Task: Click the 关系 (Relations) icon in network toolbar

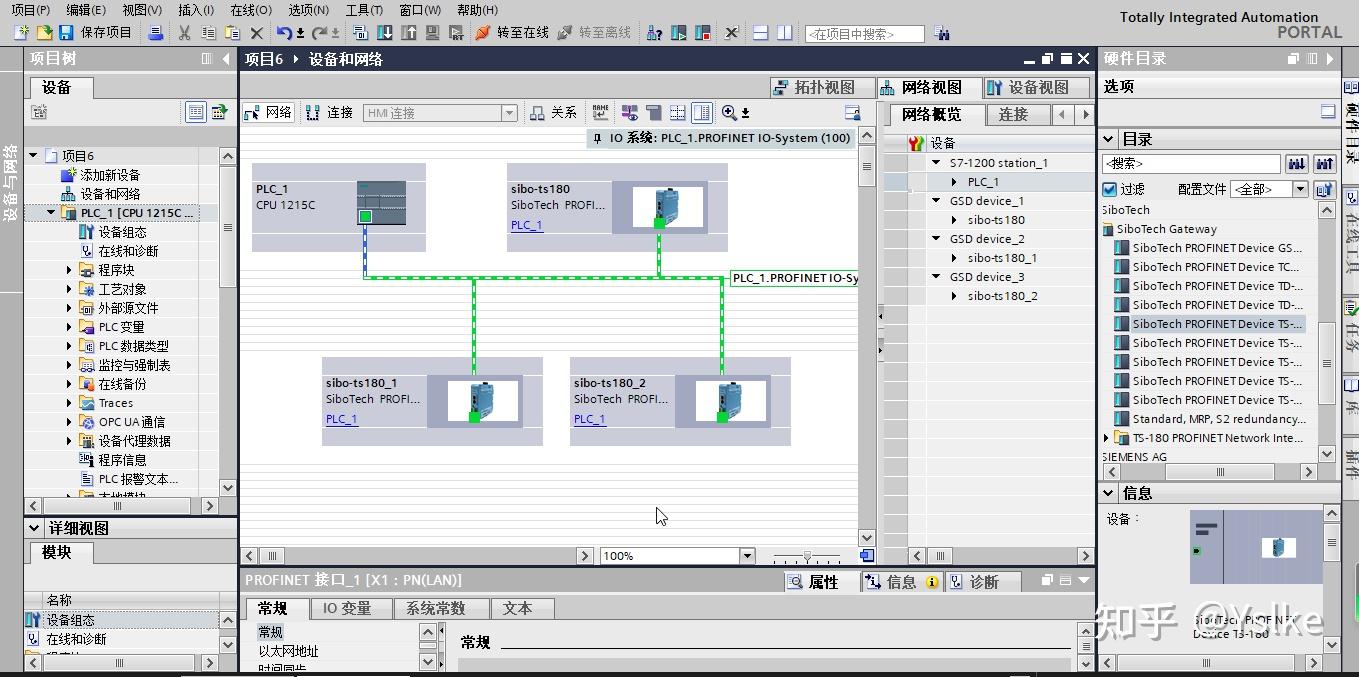Action: click(x=554, y=113)
